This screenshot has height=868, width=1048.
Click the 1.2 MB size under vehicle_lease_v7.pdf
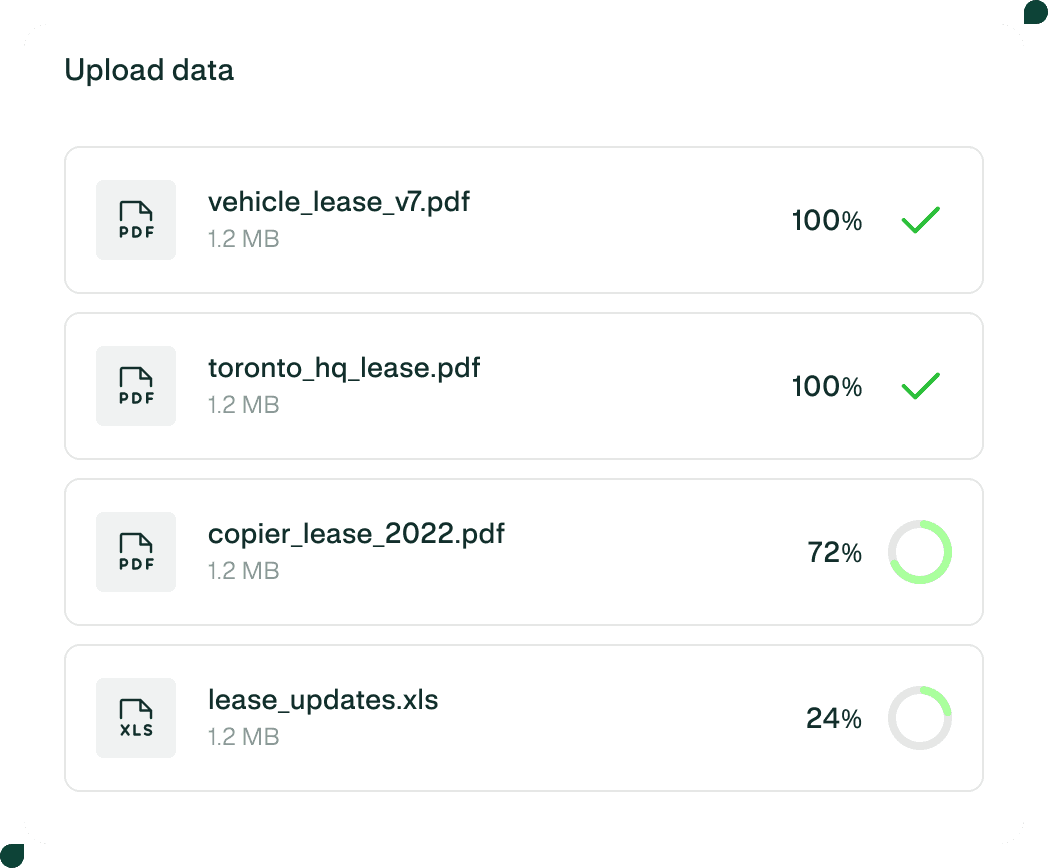(243, 239)
